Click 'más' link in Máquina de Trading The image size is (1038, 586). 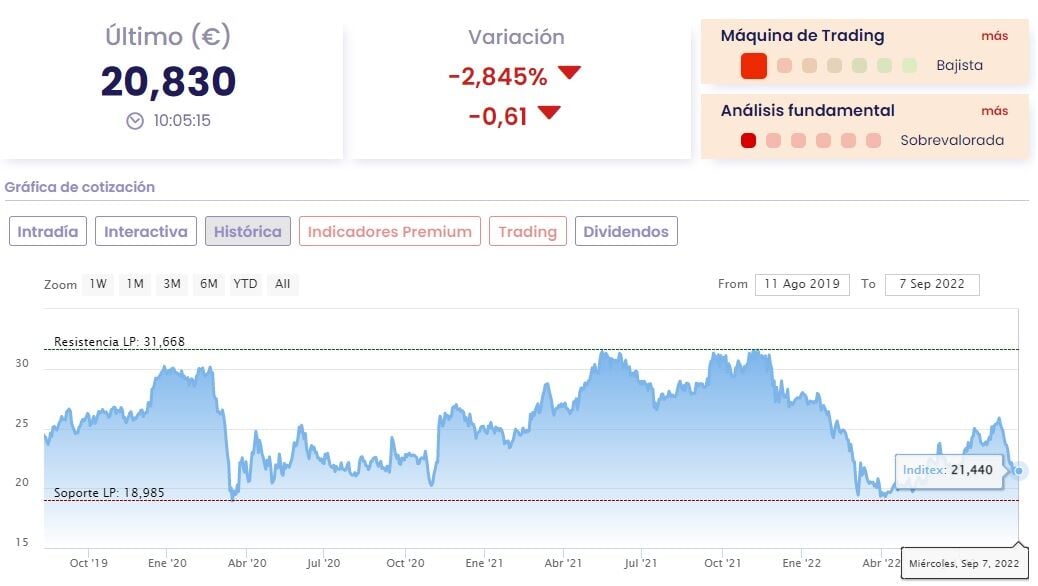pyautogui.click(x=994, y=36)
